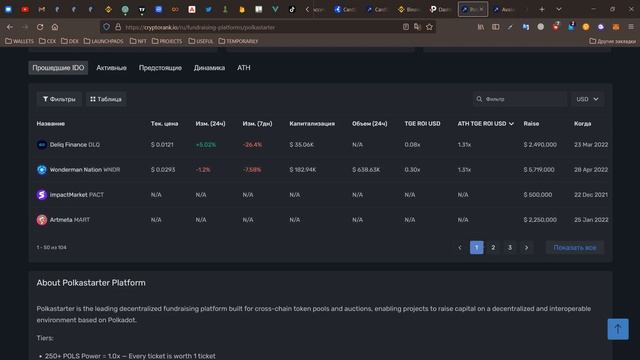
Task: Toggle the browser sidebar icon
Action: [496, 27]
